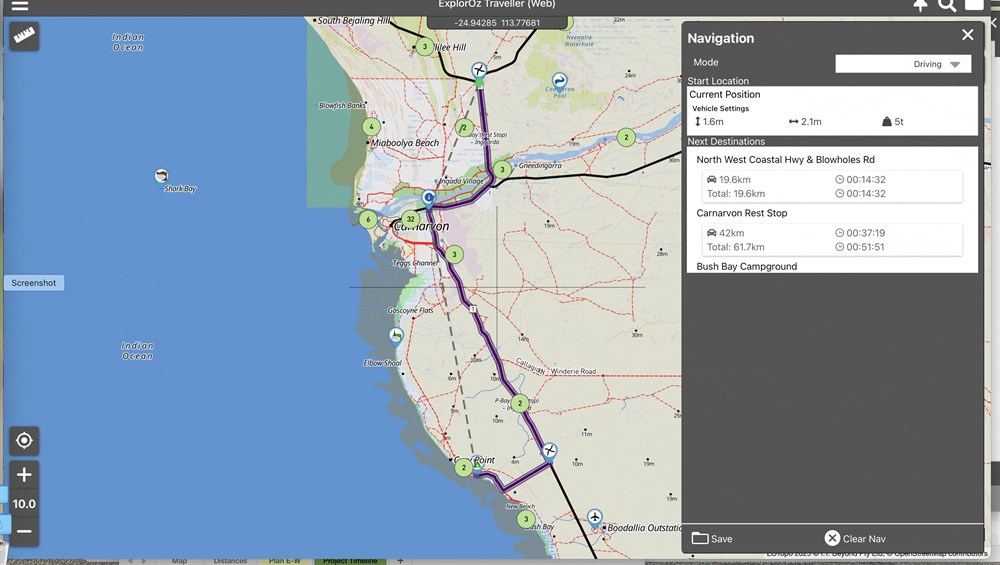Open the hamburger menu

click(20, 5)
